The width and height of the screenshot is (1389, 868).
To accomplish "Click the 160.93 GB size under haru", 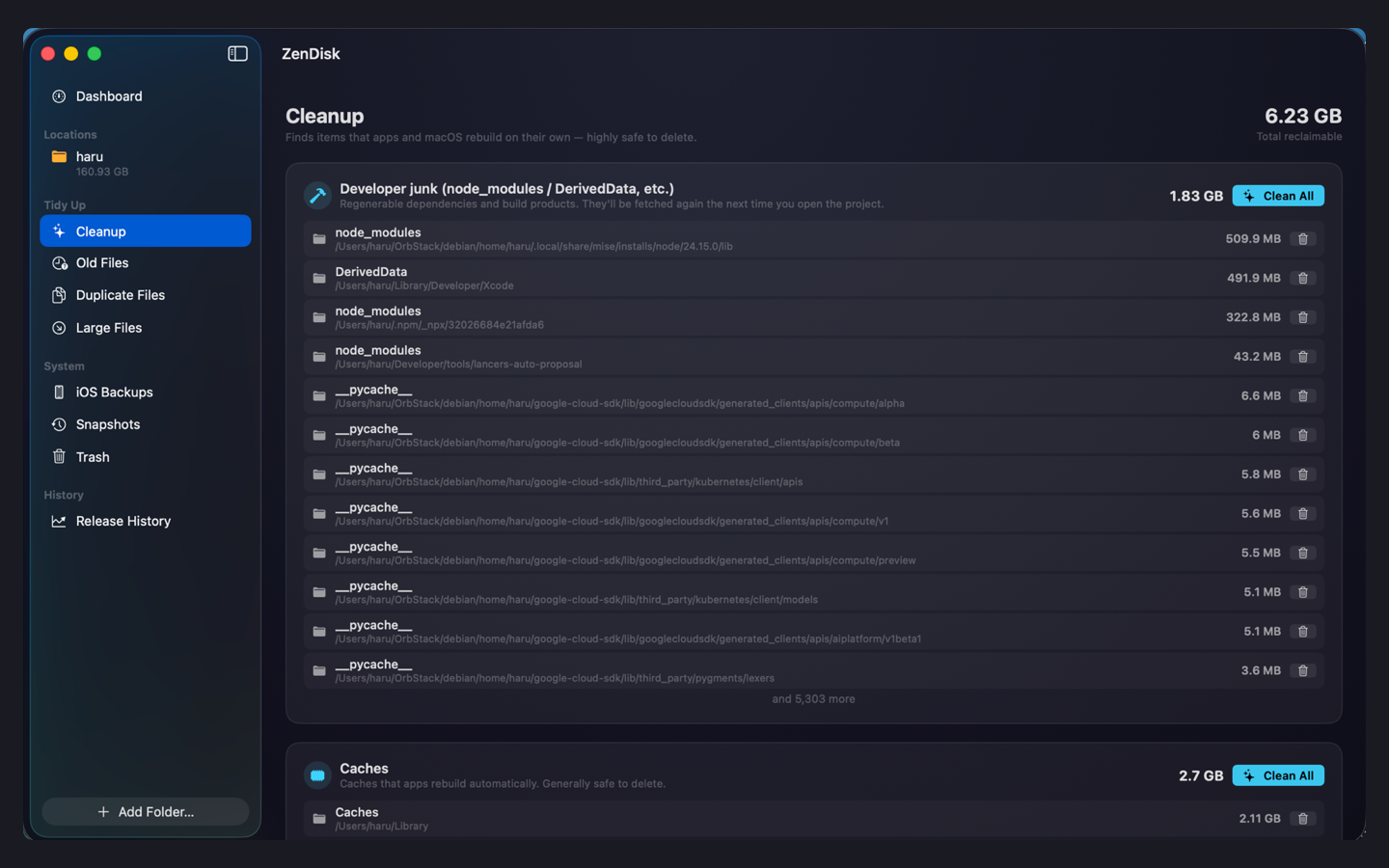I will tap(102, 172).
